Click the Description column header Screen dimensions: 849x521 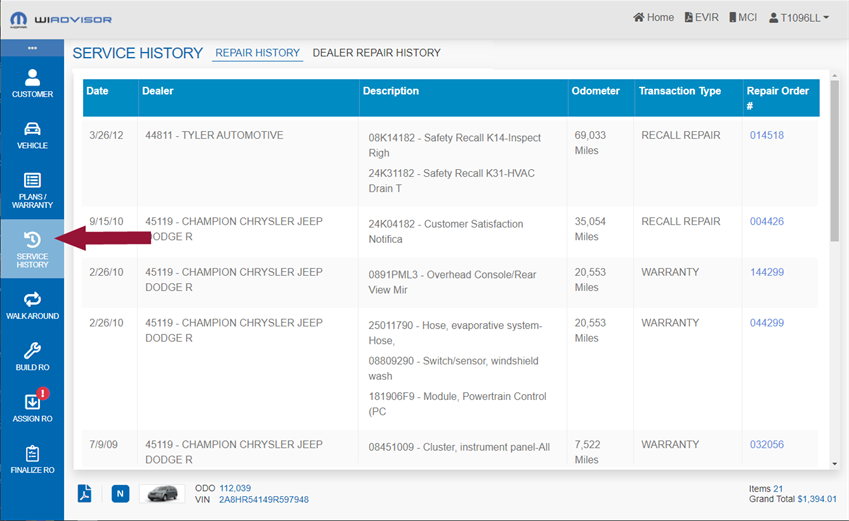point(463,97)
